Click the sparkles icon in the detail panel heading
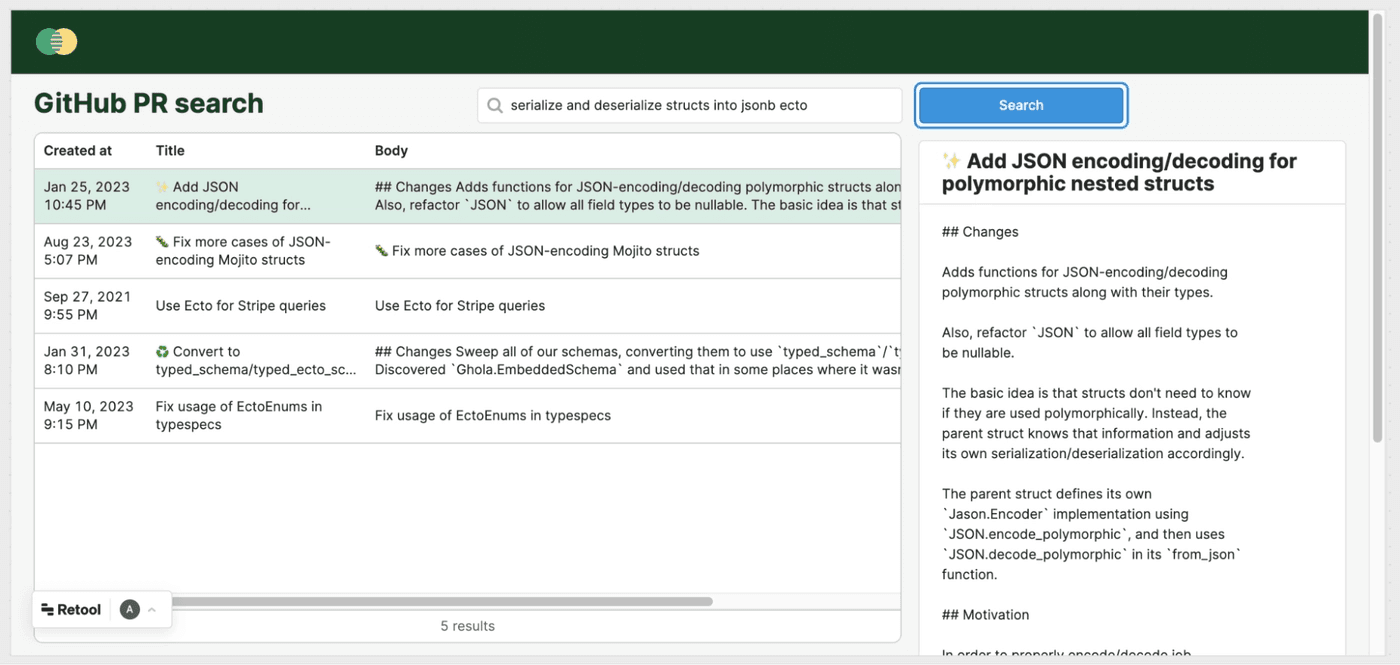The height and width of the screenshot is (665, 1400). click(952, 162)
